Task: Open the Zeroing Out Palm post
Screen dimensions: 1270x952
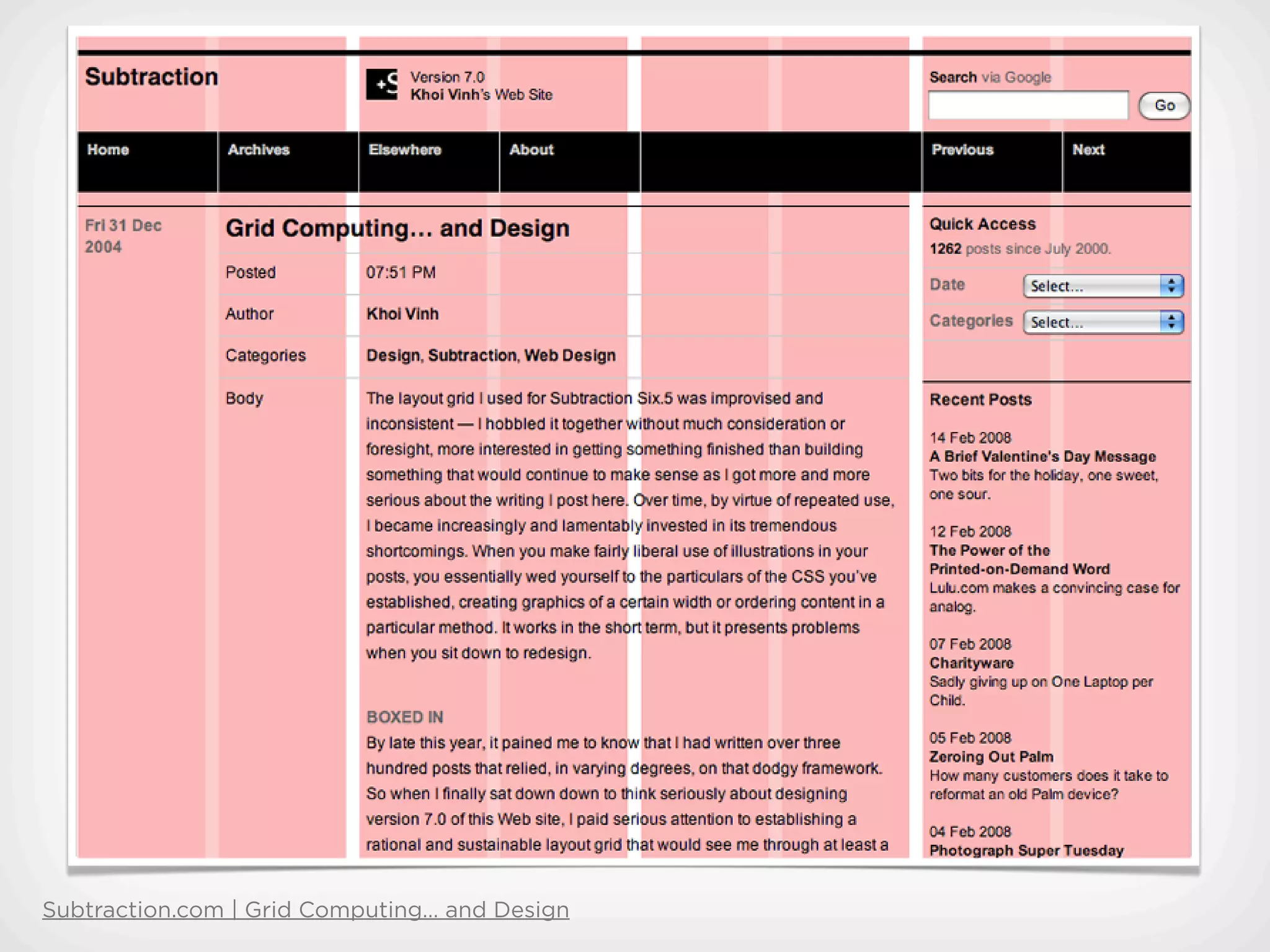Action: pyautogui.click(x=991, y=757)
